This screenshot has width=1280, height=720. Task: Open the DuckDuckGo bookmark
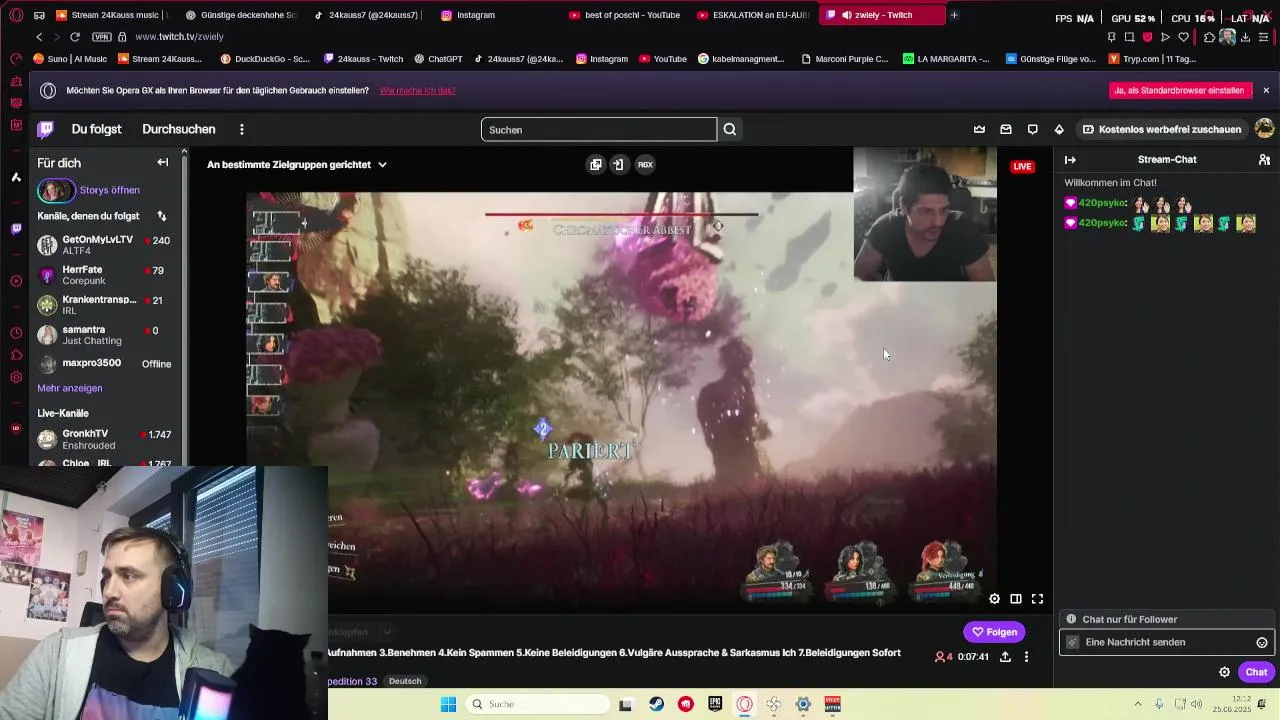pyautogui.click(x=265, y=59)
